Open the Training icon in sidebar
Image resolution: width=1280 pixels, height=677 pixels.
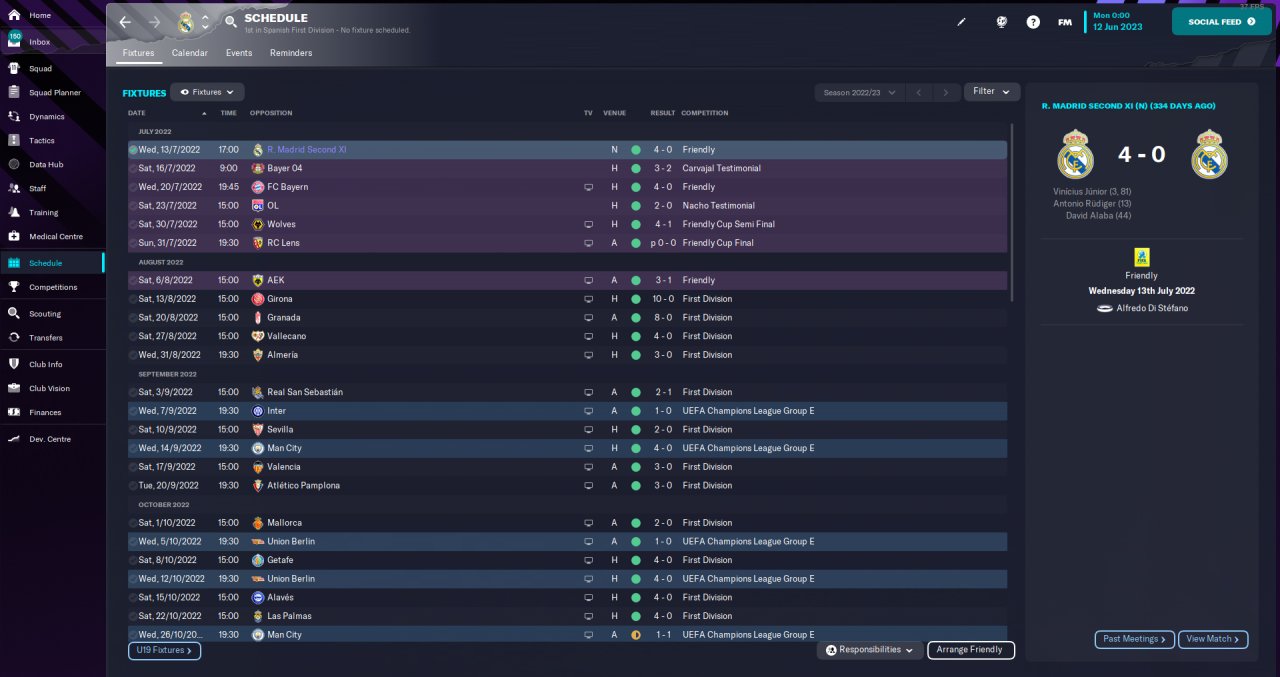click(14, 213)
